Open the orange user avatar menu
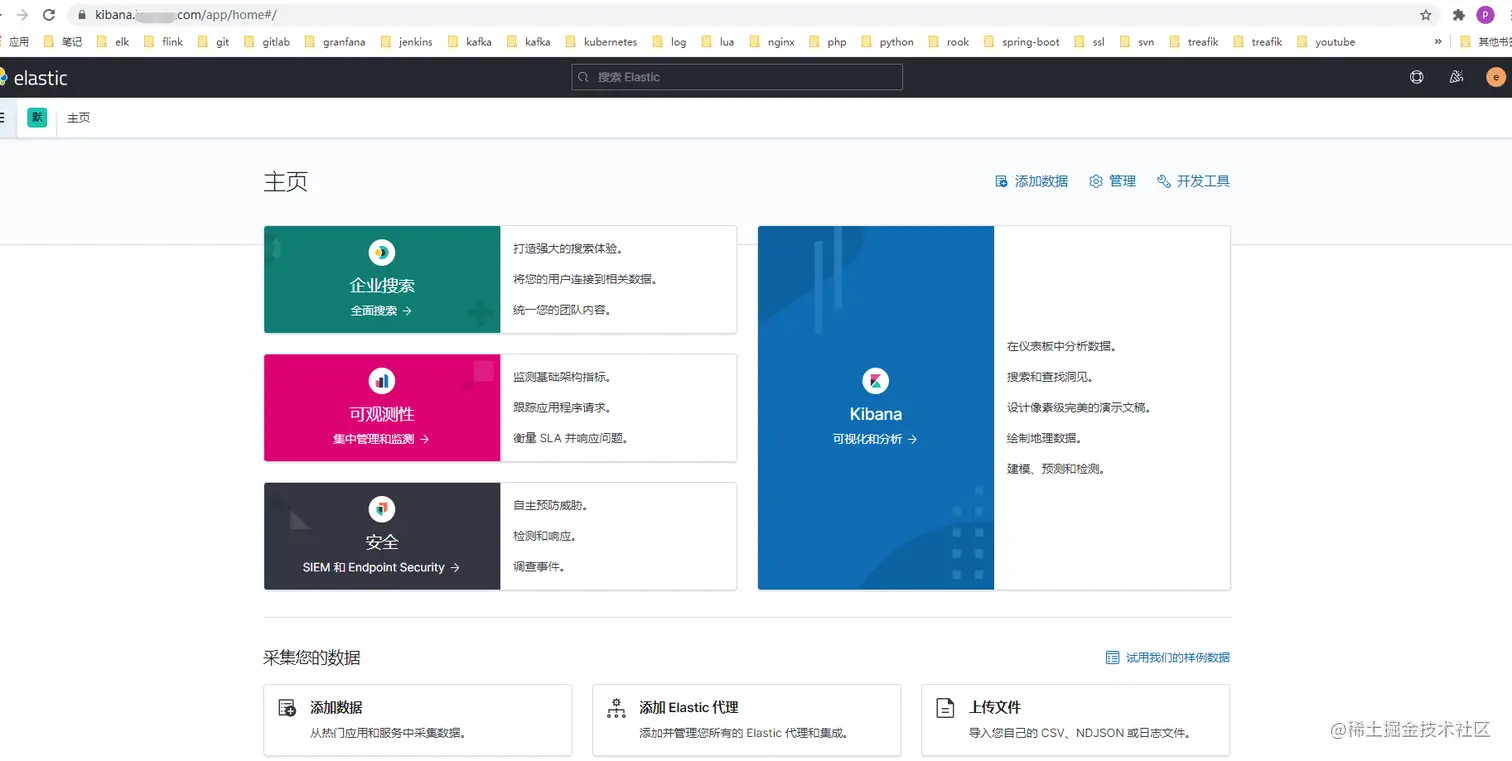Screen dimensions: 1512x761 click(1496, 77)
